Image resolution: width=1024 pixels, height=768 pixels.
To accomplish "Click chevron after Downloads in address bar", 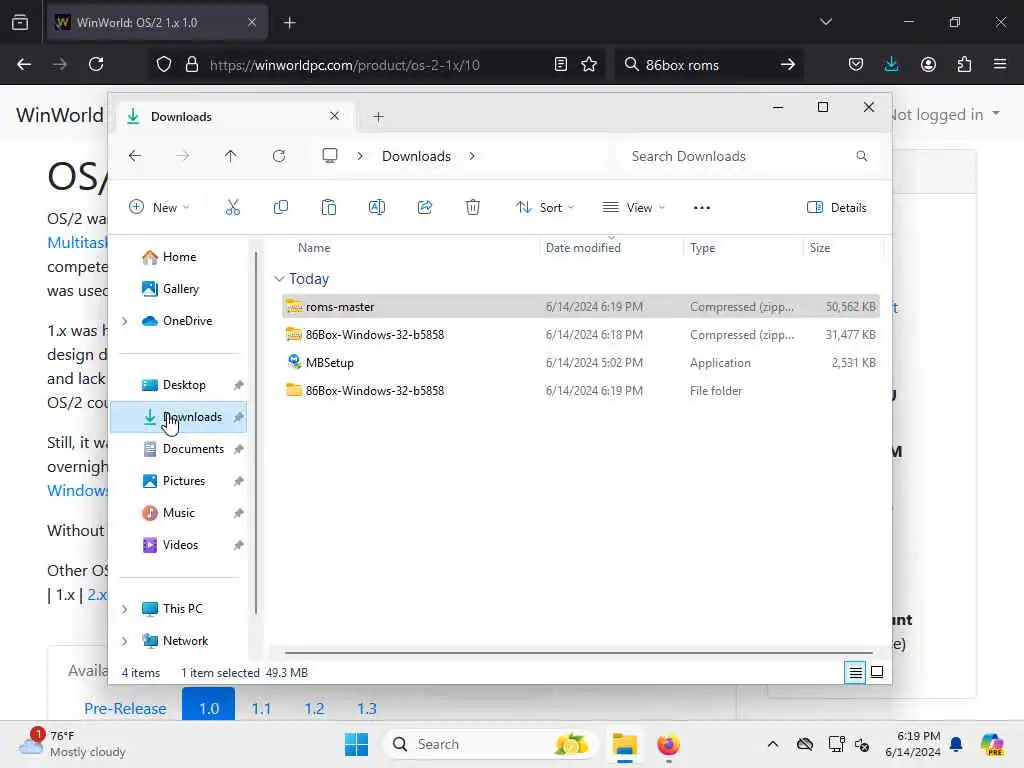I will 472,156.
